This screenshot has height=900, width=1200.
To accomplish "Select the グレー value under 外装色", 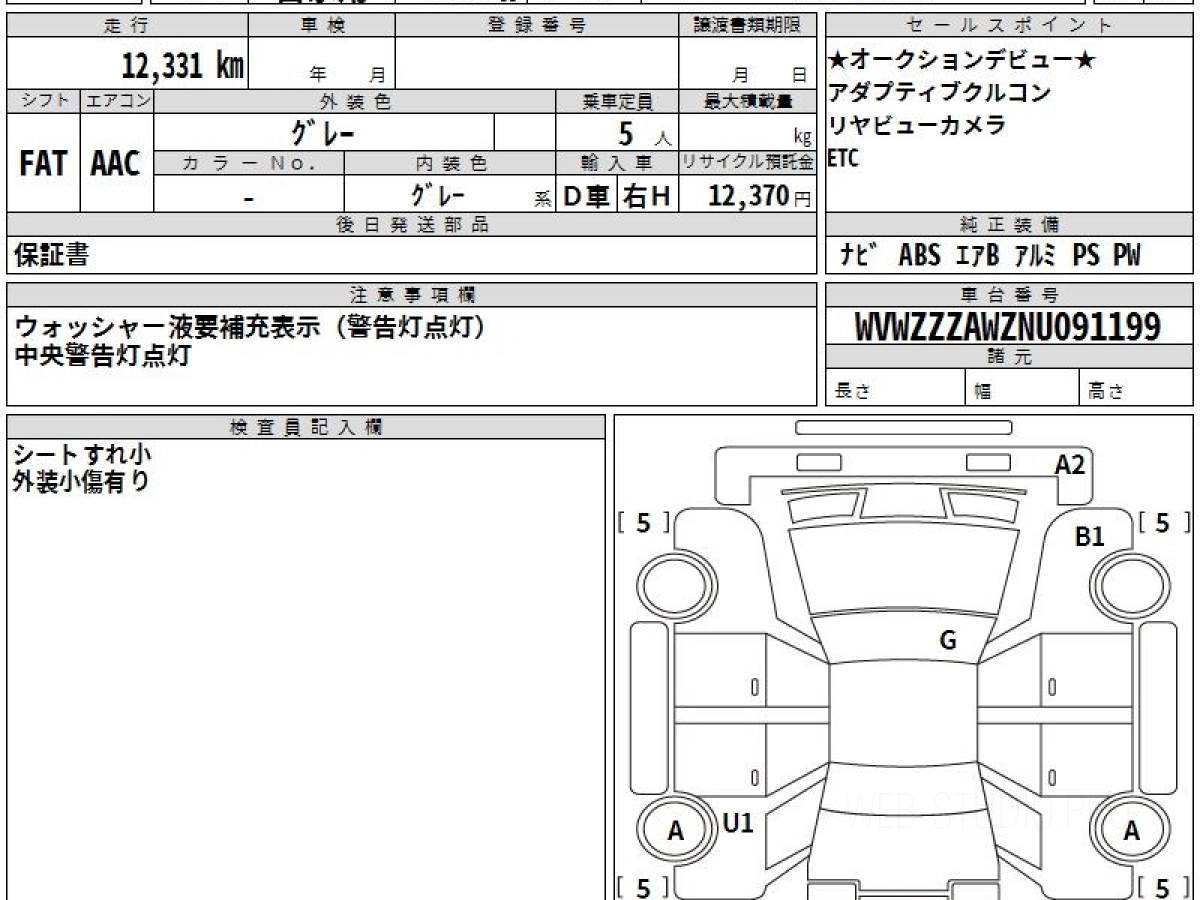I will [324, 132].
